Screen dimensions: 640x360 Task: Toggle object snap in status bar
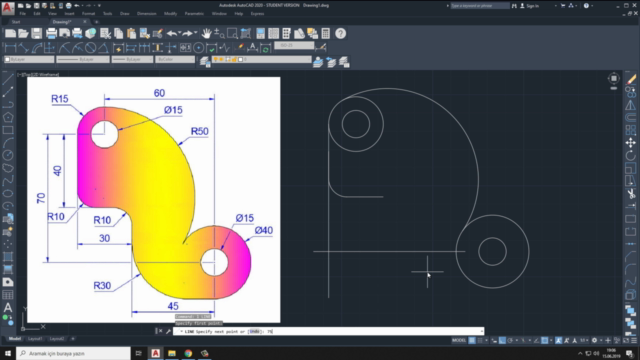tap(544, 340)
